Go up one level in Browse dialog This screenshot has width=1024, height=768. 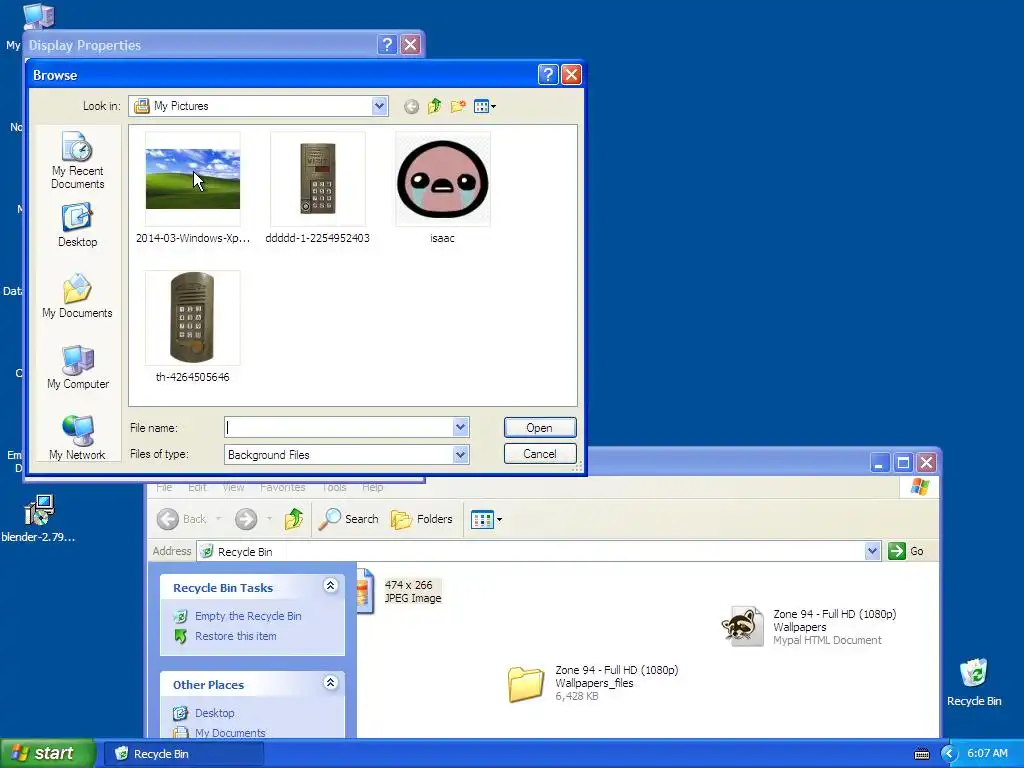pyautogui.click(x=434, y=106)
